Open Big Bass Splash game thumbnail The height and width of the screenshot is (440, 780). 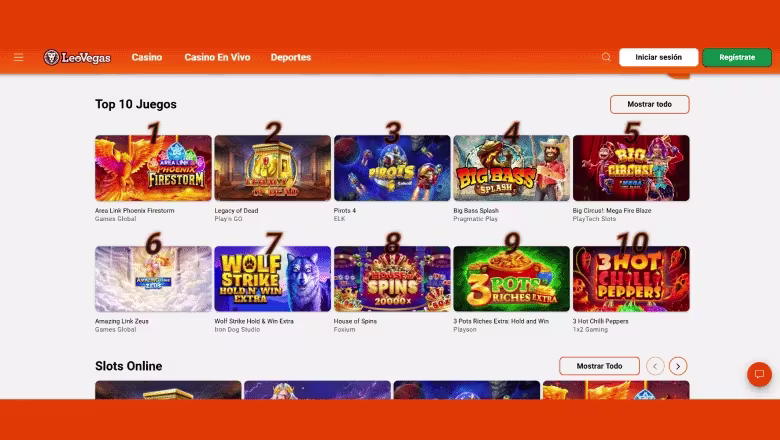coord(511,168)
